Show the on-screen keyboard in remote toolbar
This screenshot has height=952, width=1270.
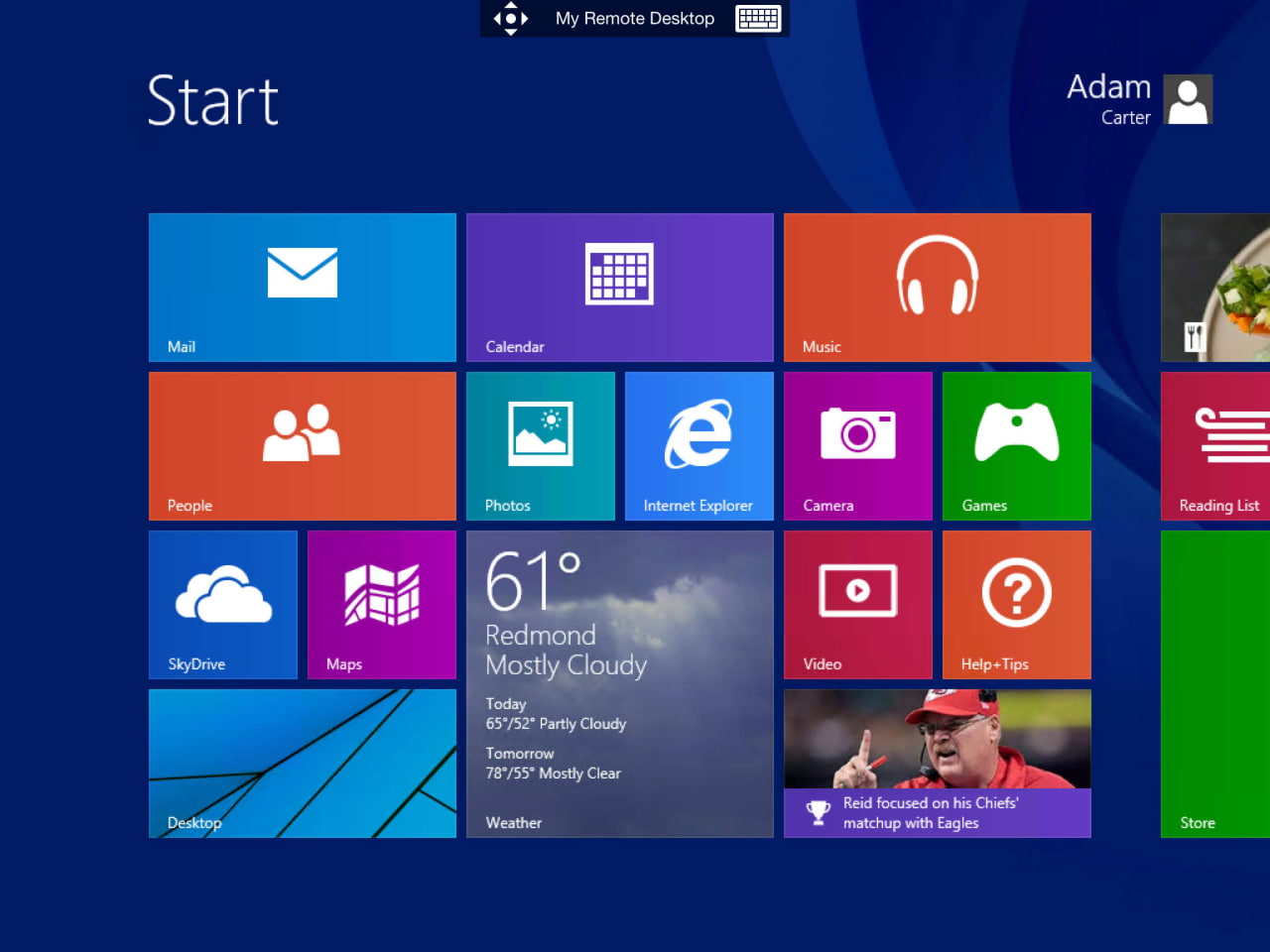coord(758,18)
